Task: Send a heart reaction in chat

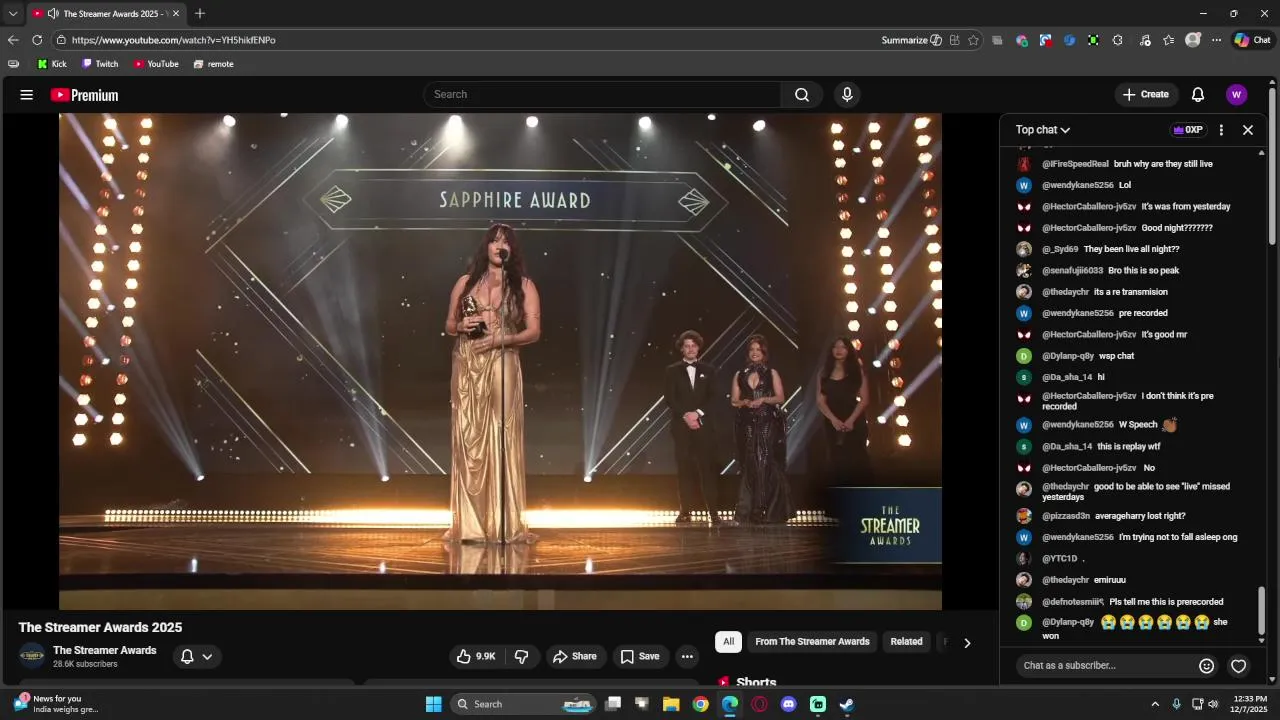Action: pos(1238,666)
